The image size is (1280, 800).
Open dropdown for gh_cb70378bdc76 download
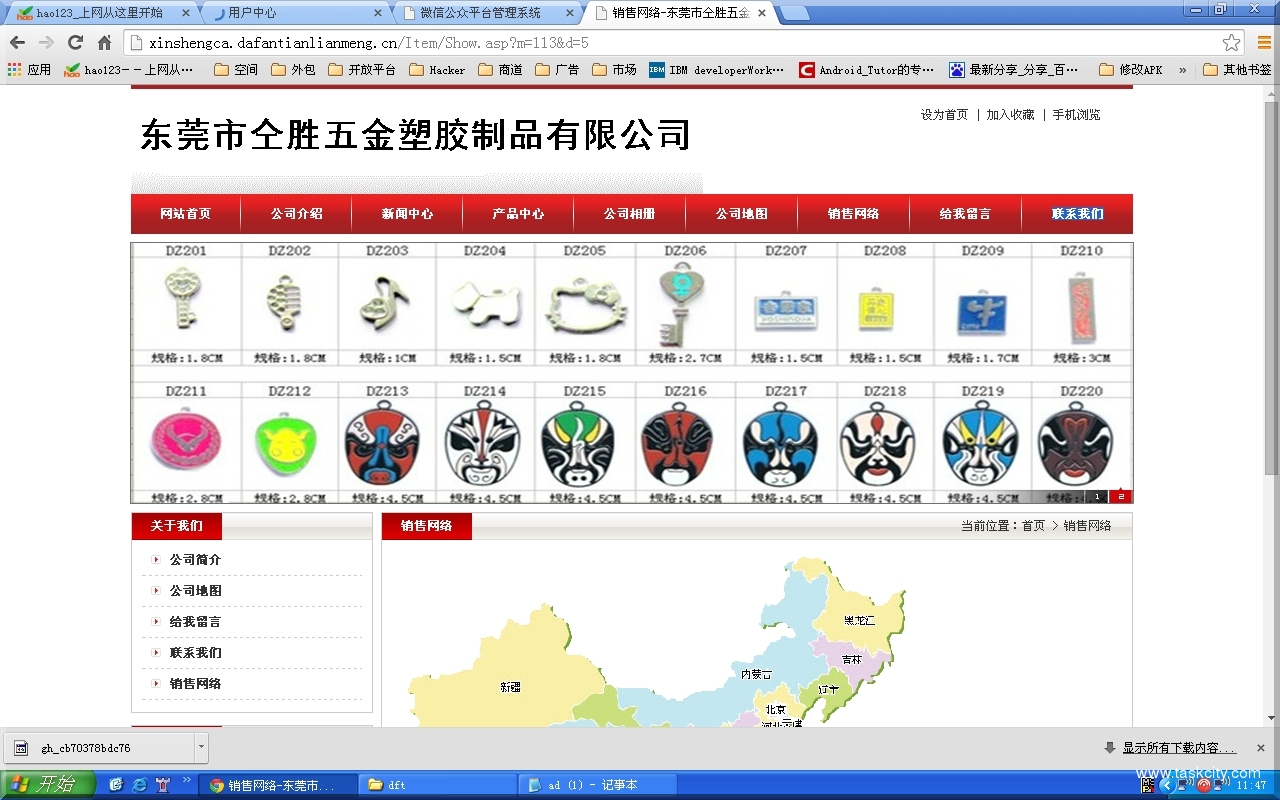pos(201,747)
